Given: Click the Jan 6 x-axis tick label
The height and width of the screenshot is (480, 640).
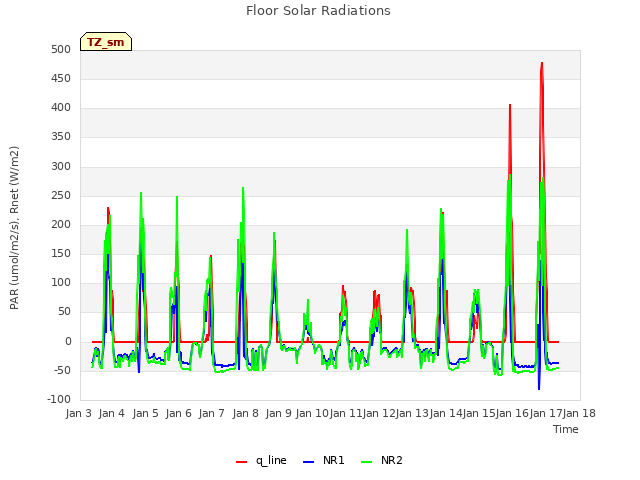Looking at the screenshot, I should (179, 413).
